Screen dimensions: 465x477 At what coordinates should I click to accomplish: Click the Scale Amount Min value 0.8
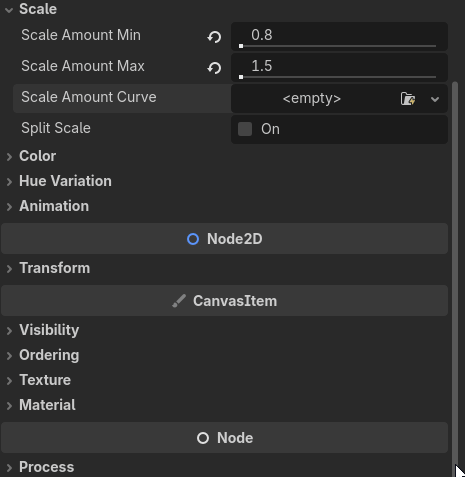pos(262,35)
